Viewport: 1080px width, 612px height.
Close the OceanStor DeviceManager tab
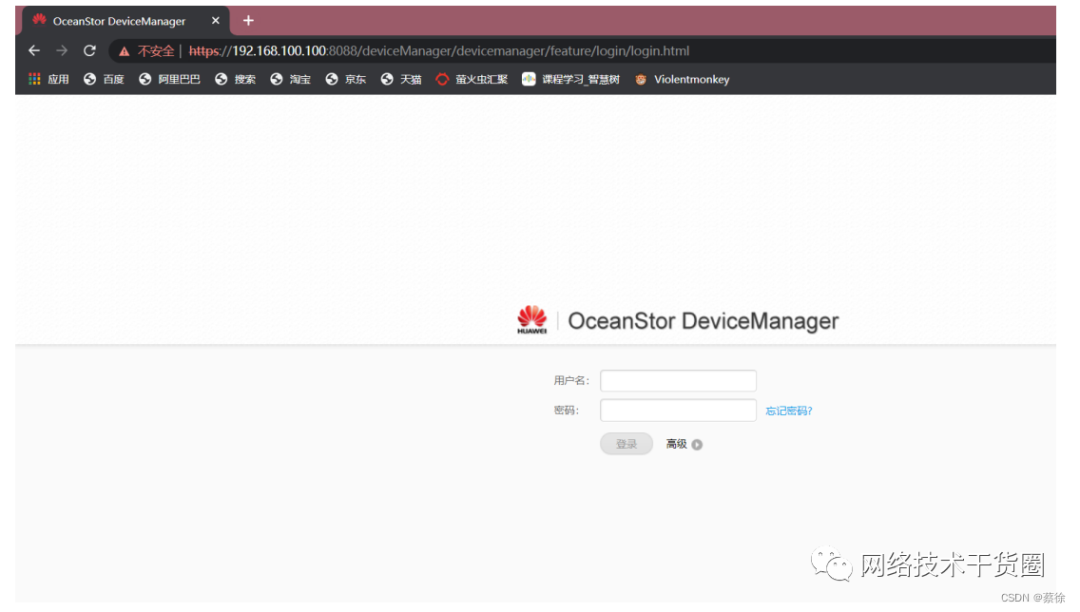(x=216, y=21)
